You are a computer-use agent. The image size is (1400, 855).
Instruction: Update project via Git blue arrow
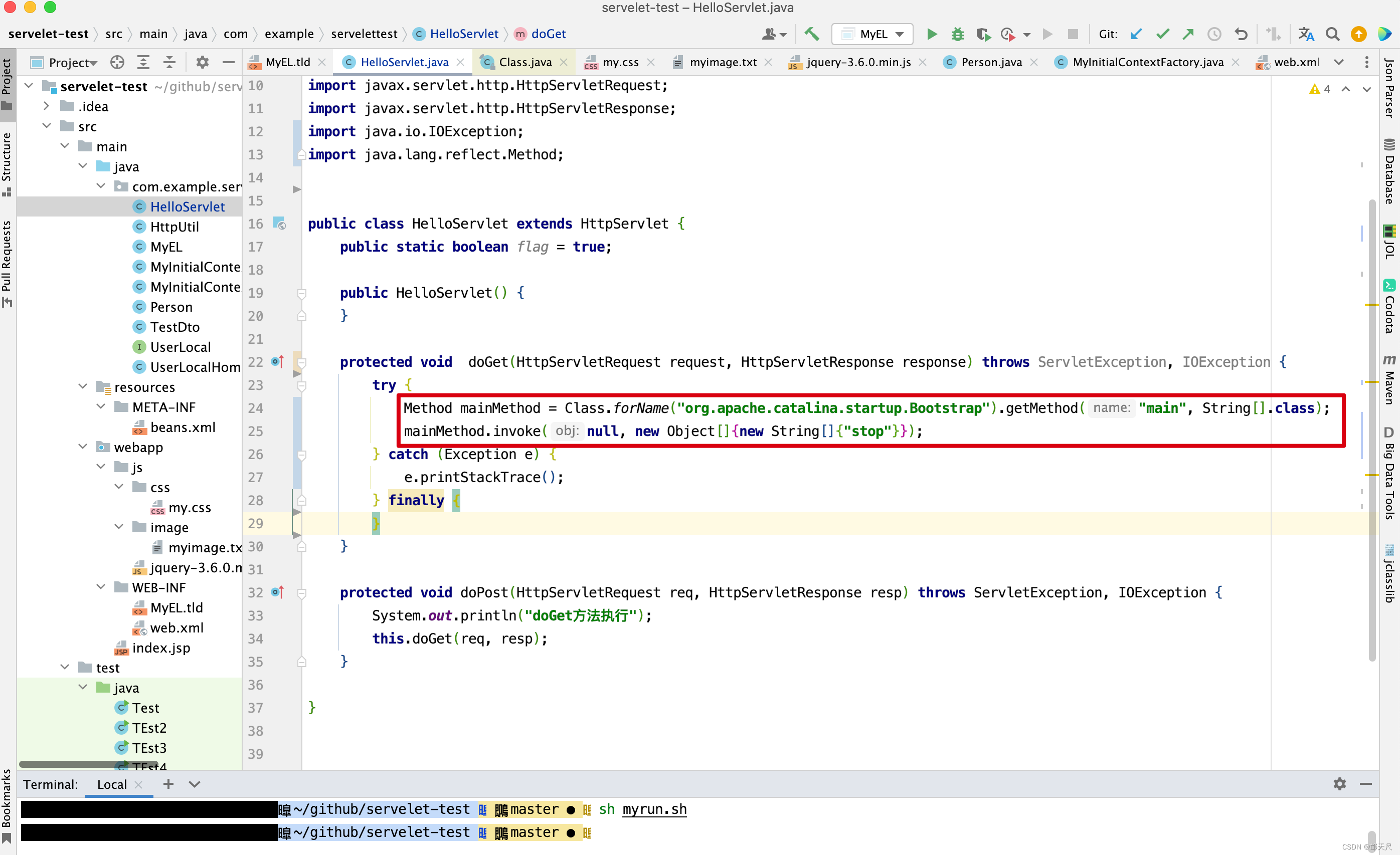pyautogui.click(x=1136, y=34)
